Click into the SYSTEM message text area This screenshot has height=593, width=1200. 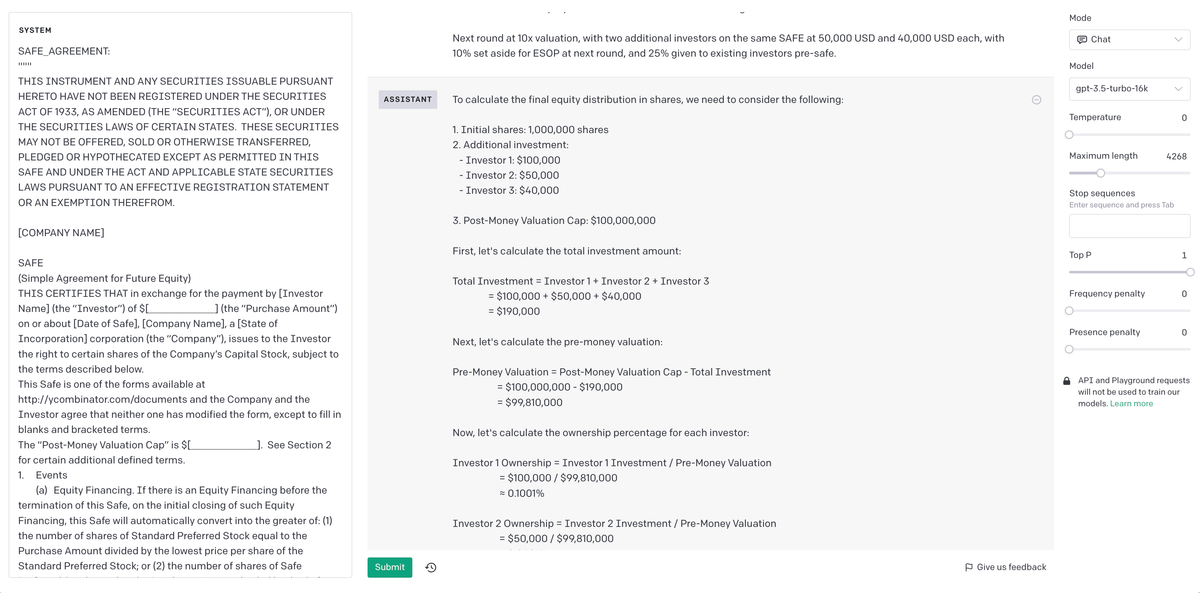[x=180, y=300]
